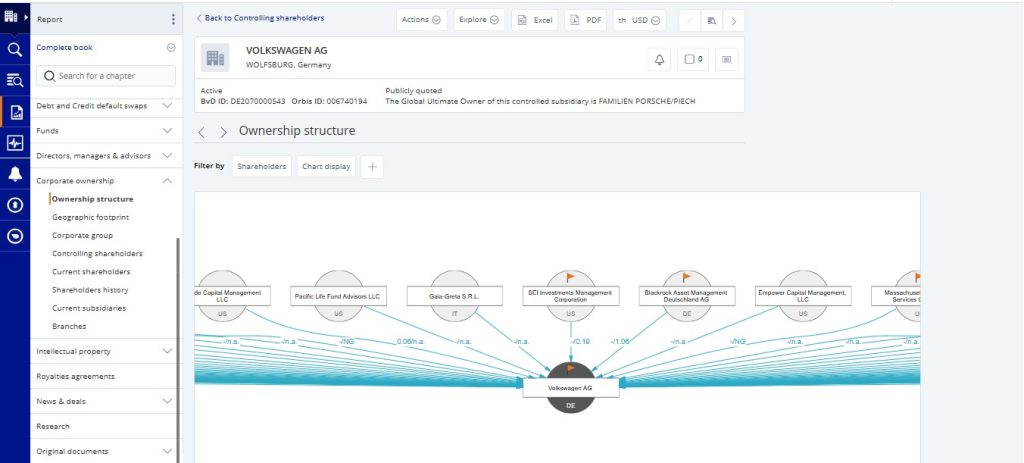Click the Report panel title
This screenshot has height=463, width=1024.
click(x=50, y=20)
